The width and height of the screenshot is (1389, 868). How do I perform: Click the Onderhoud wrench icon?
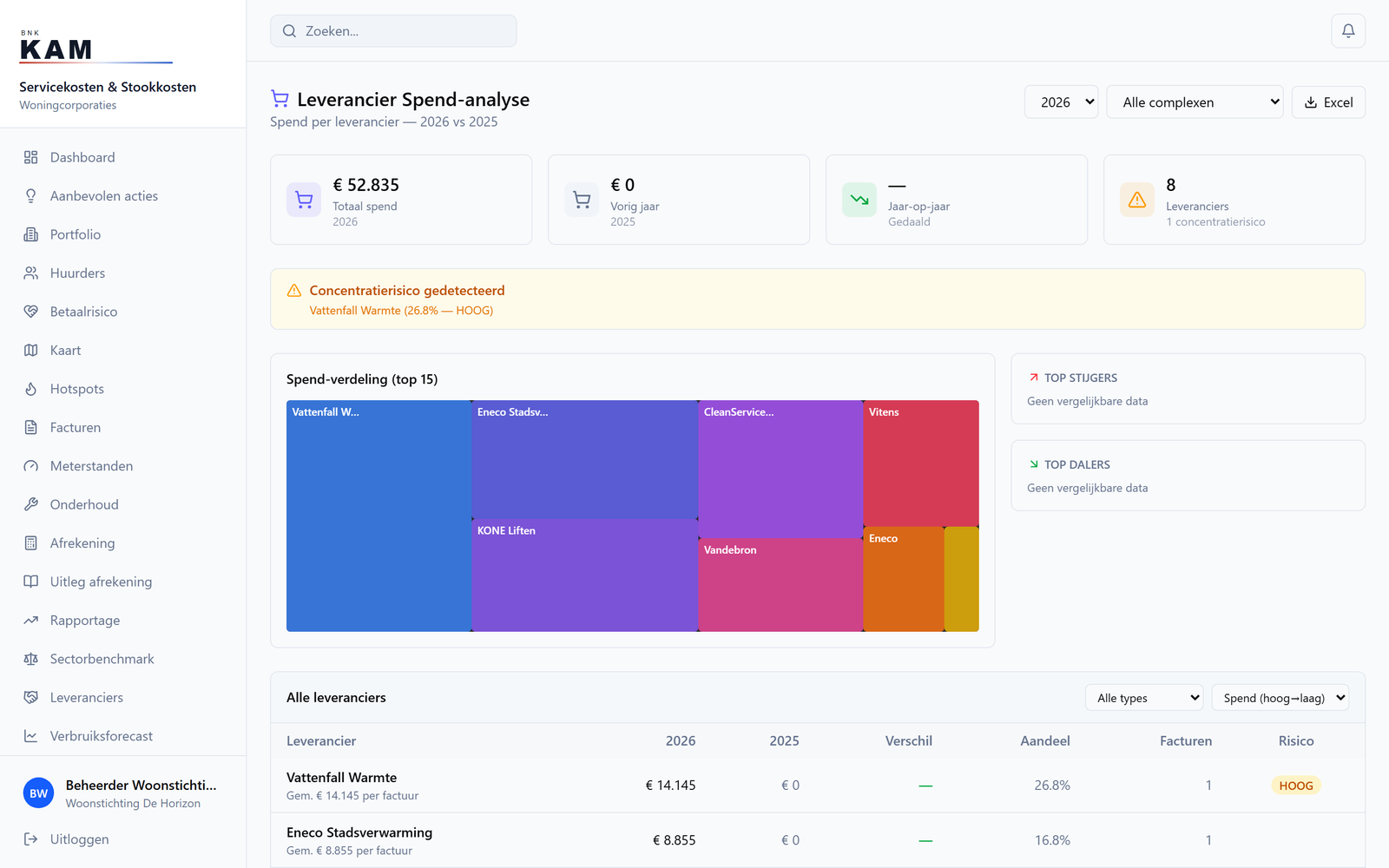[31, 504]
